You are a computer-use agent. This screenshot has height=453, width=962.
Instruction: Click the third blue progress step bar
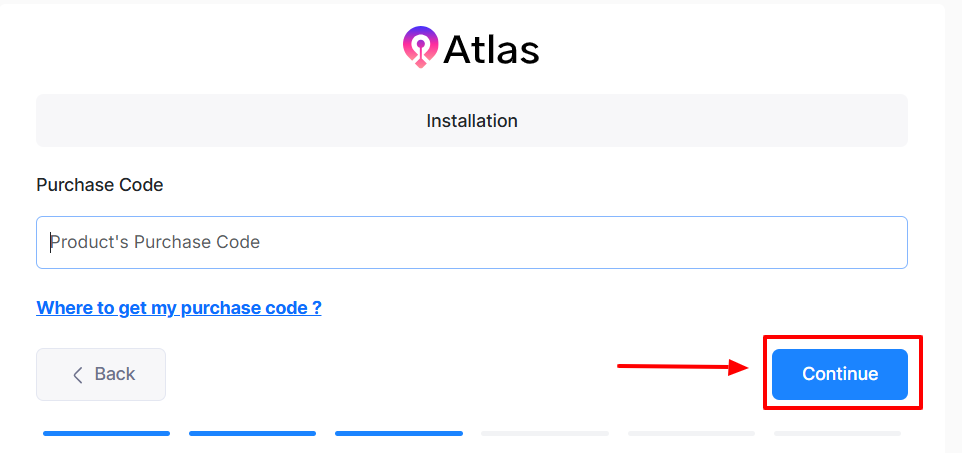pos(399,433)
